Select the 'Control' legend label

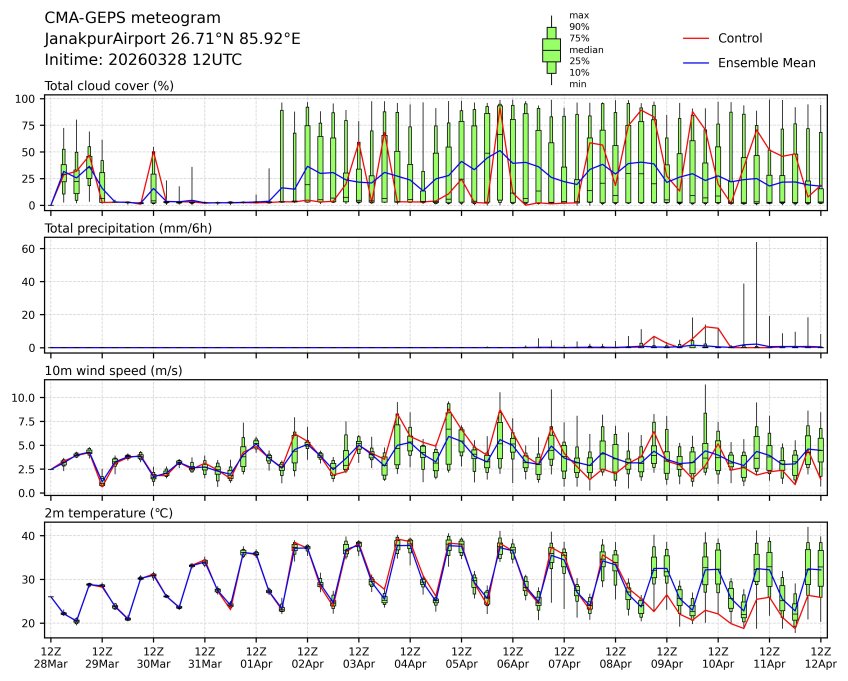(740, 38)
